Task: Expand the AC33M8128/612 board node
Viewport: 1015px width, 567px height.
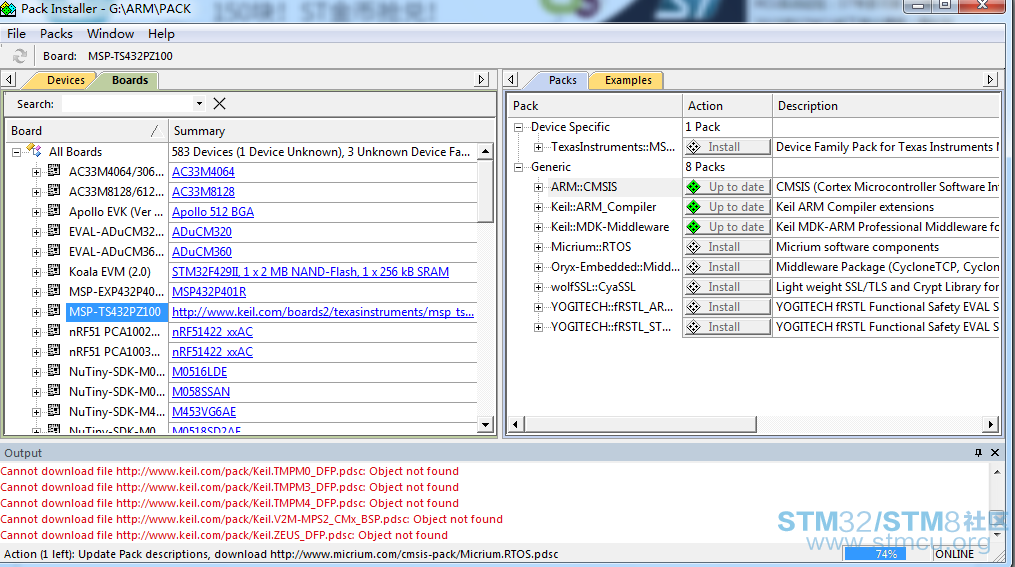Action: pos(36,193)
